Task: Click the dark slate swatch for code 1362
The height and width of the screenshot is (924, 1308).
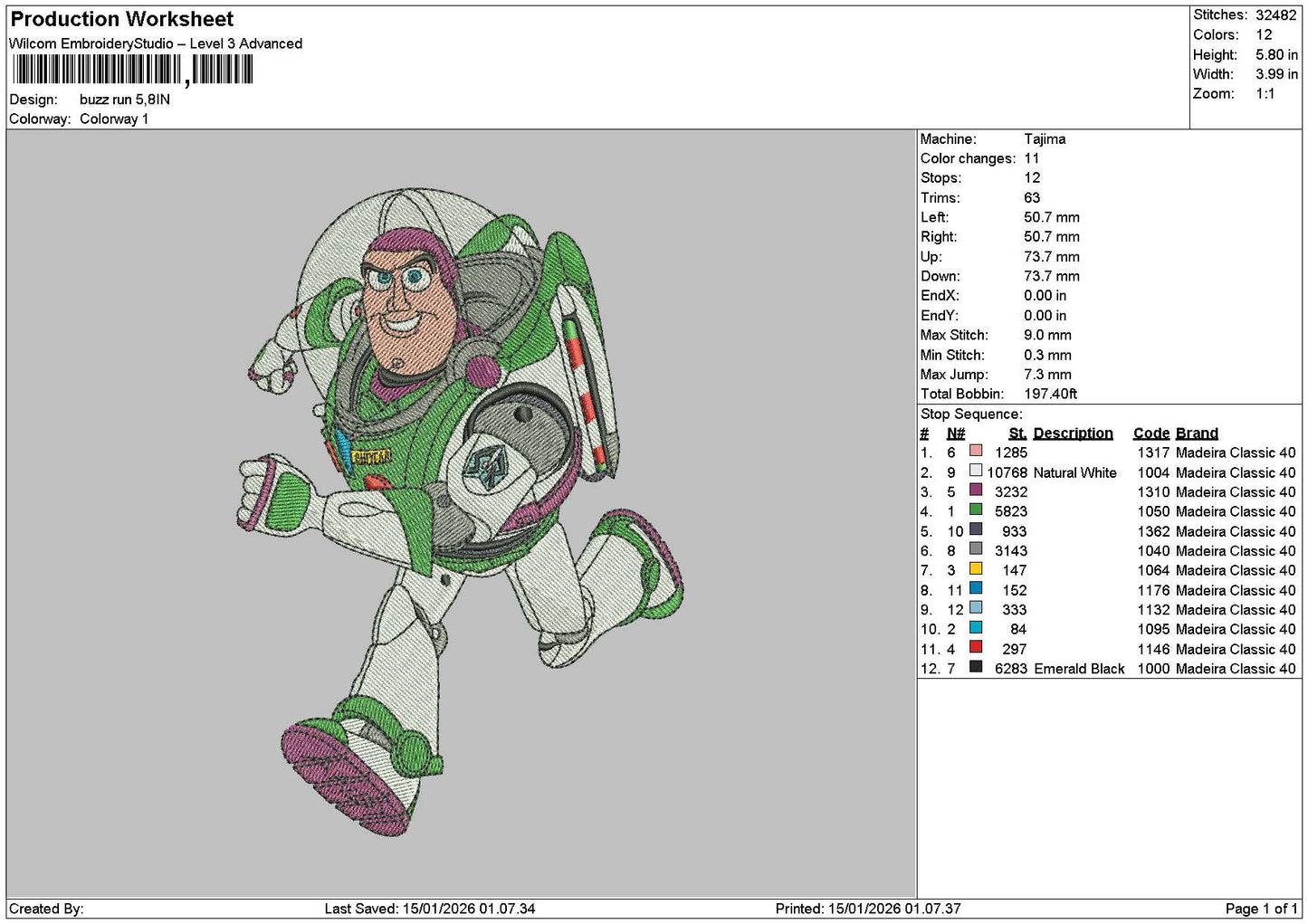Action: (x=976, y=529)
